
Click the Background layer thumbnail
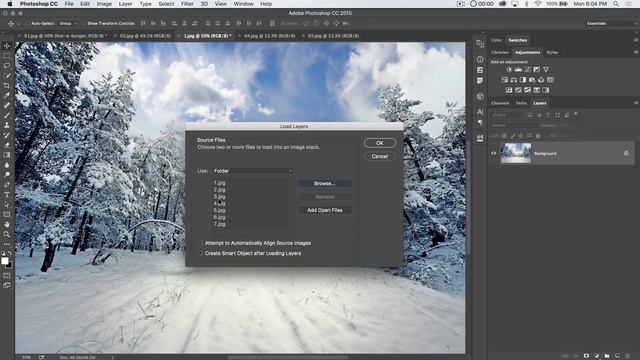[516, 153]
